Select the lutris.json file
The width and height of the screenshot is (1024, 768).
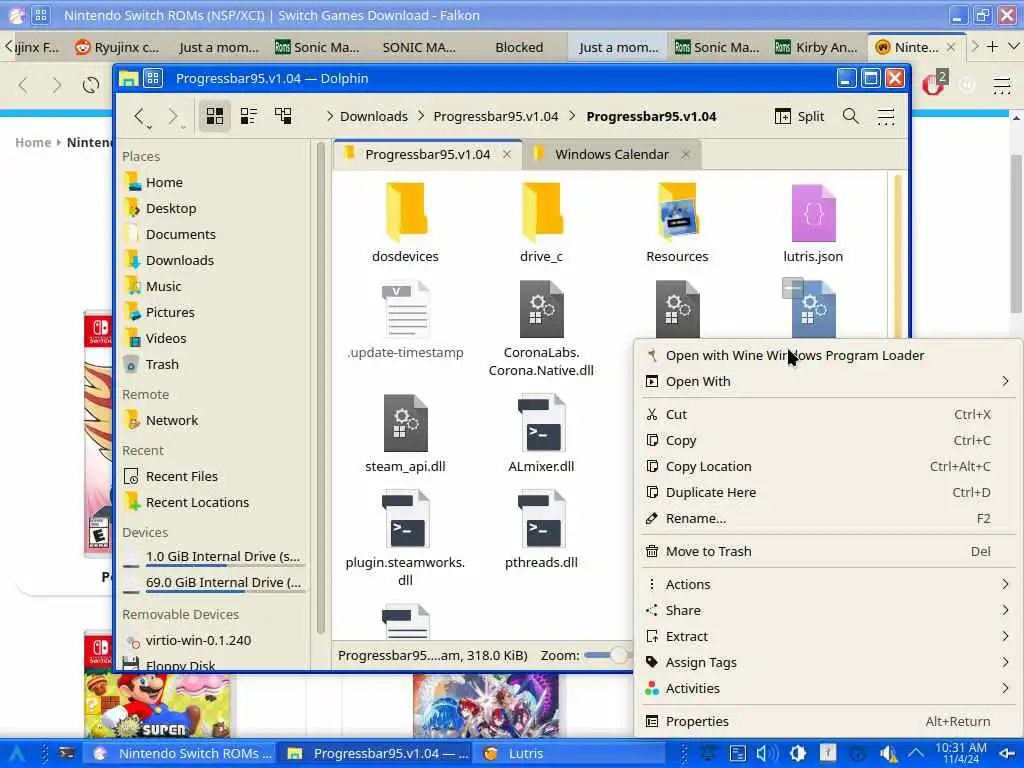(x=812, y=222)
